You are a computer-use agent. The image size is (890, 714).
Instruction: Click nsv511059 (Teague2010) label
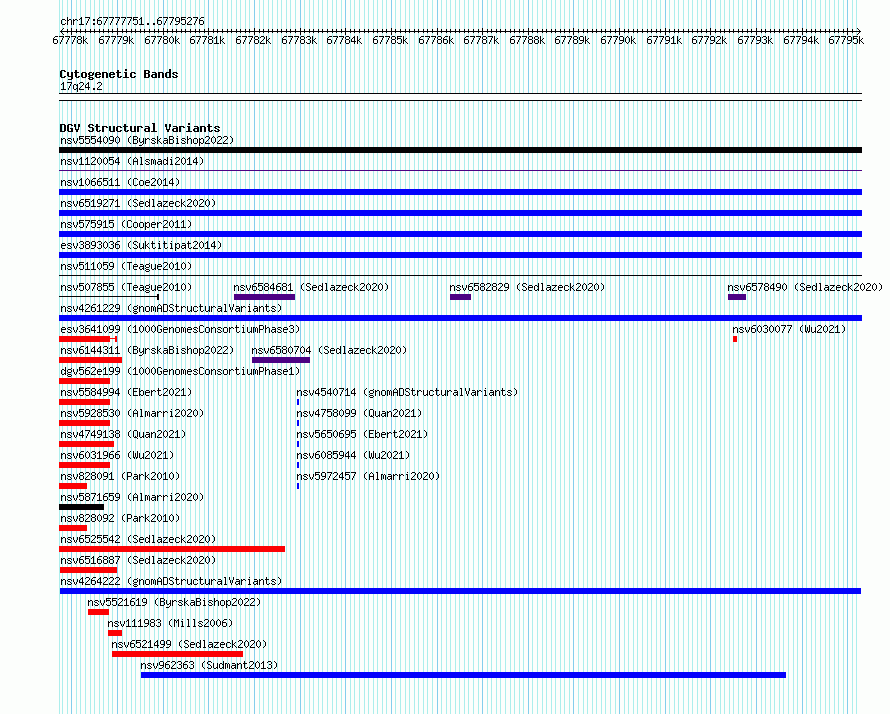click(126, 266)
